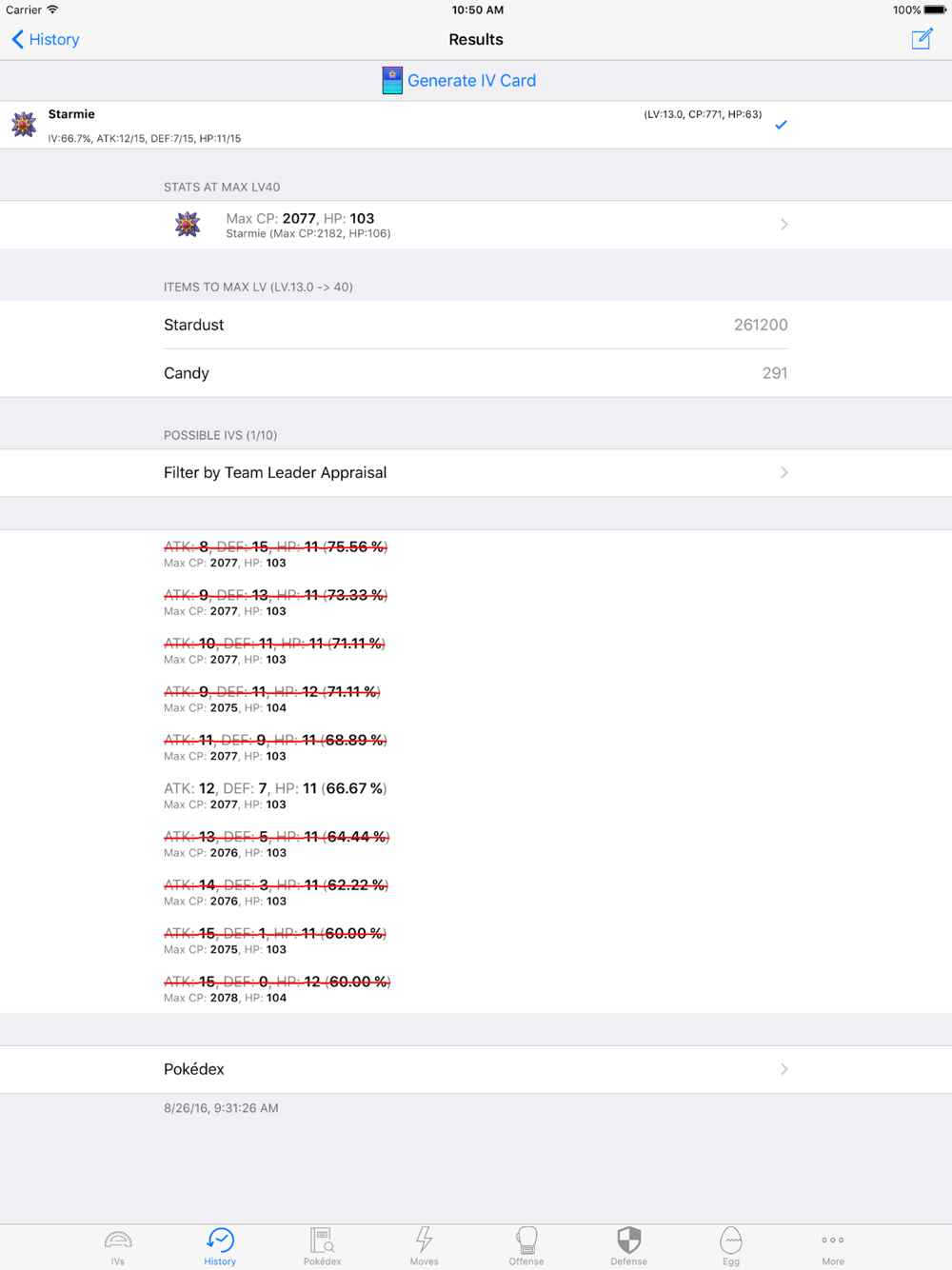The height and width of the screenshot is (1270, 952).
Task: Select the ATK 12, DEF 7 IV combination
Action: (476, 795)
